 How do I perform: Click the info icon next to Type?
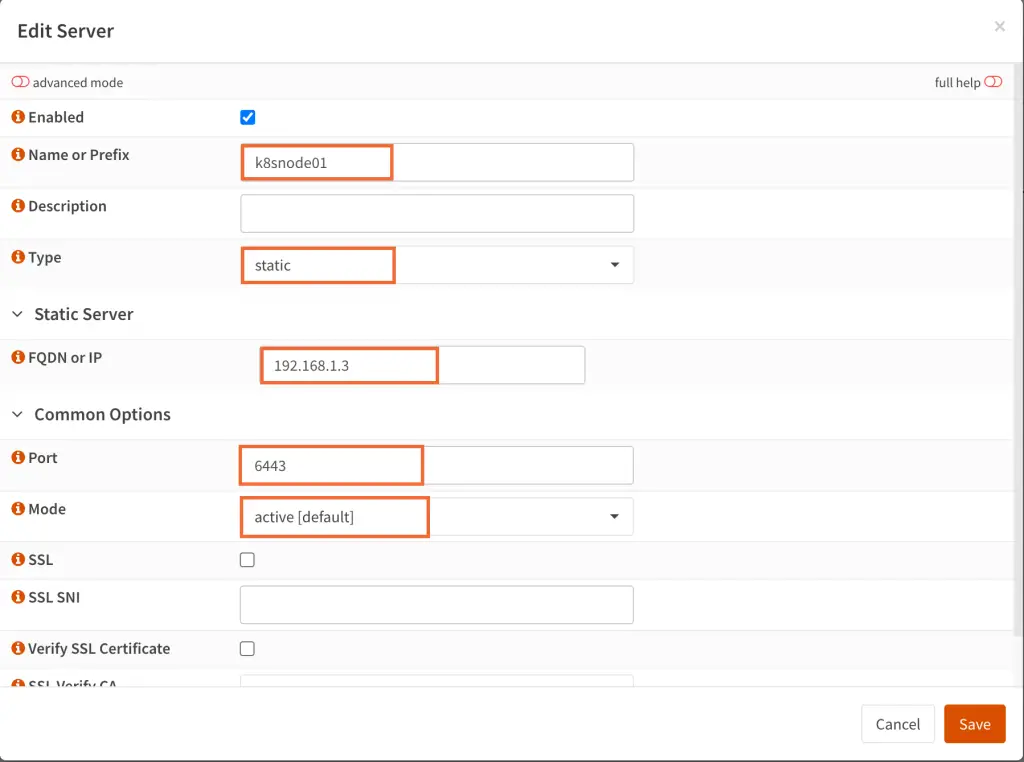[x=17, y=257]
